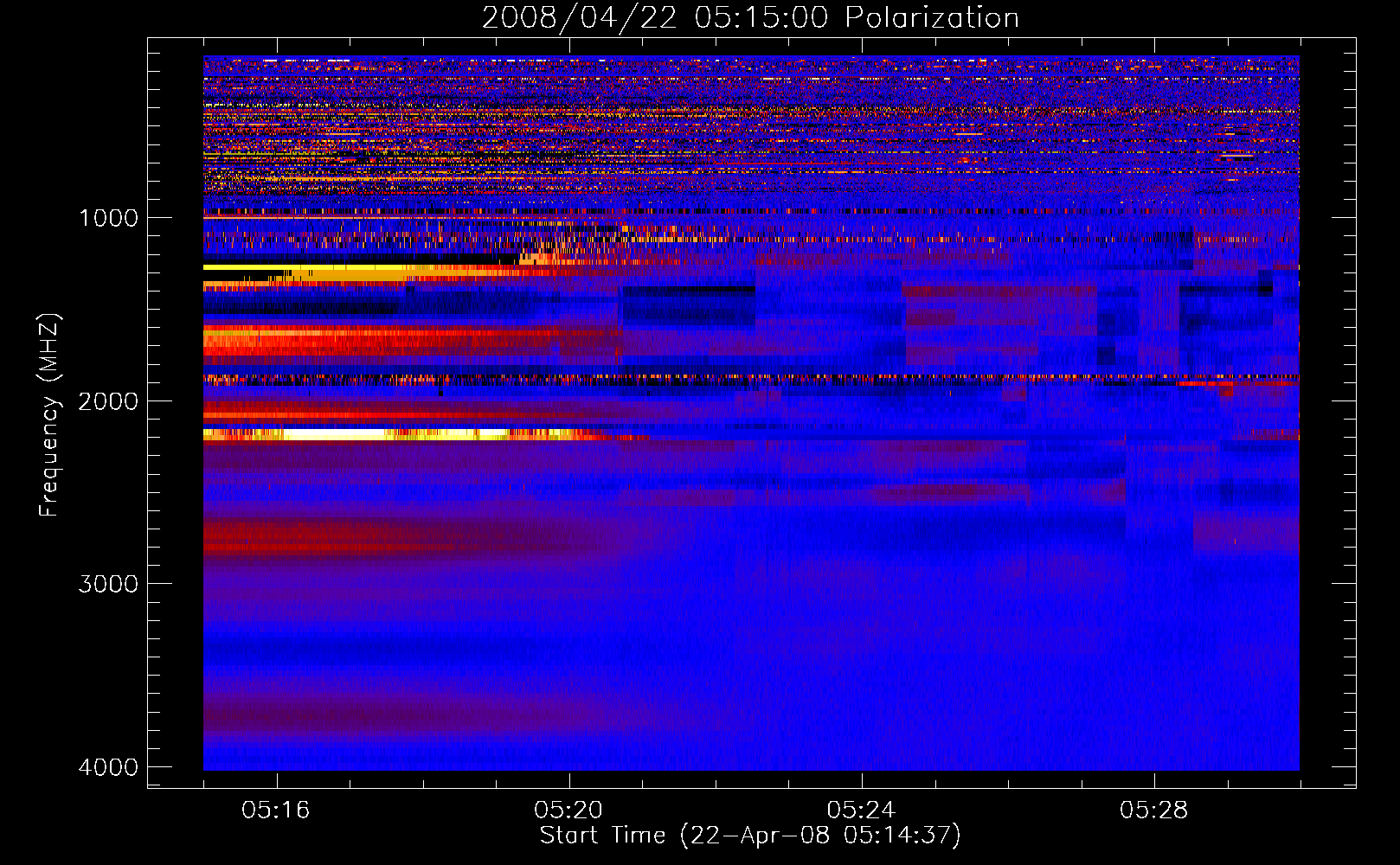The height and width of the screenshot is (865, 1400).
Task: Click the 3000 frequency tick label
Action: pyautogui.click(x=108, y=584)
